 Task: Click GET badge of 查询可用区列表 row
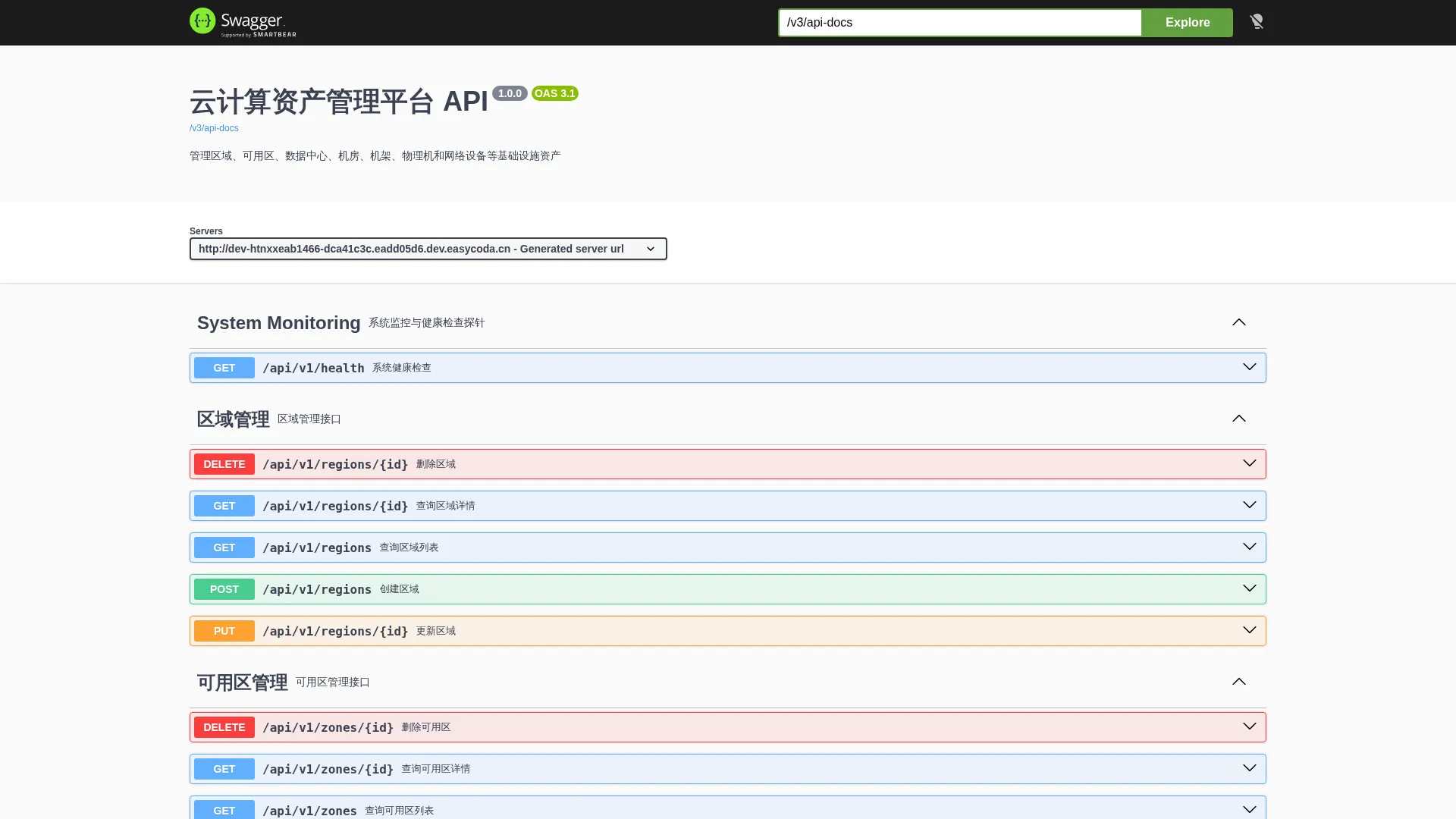click(x=224, y=810)
